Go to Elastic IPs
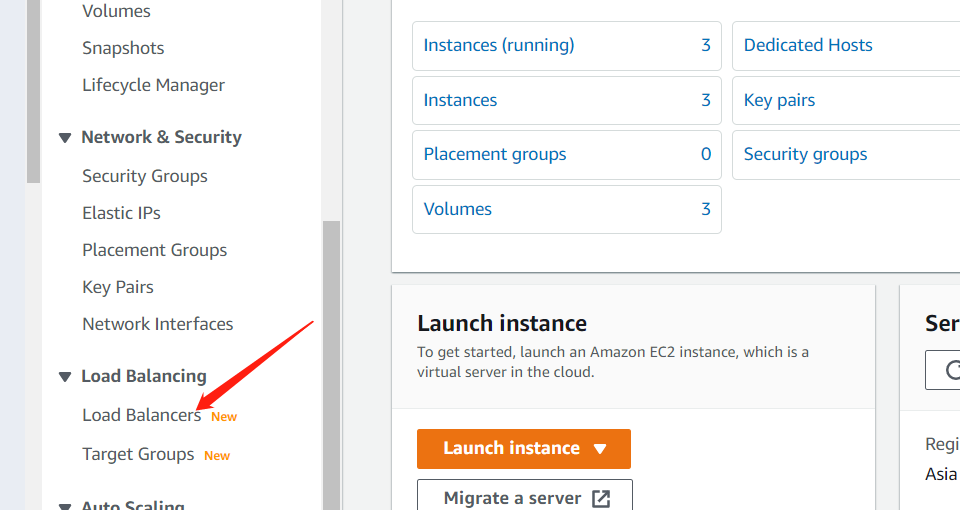This screenshot has height=510, width=960. click(x=121, y=213)
